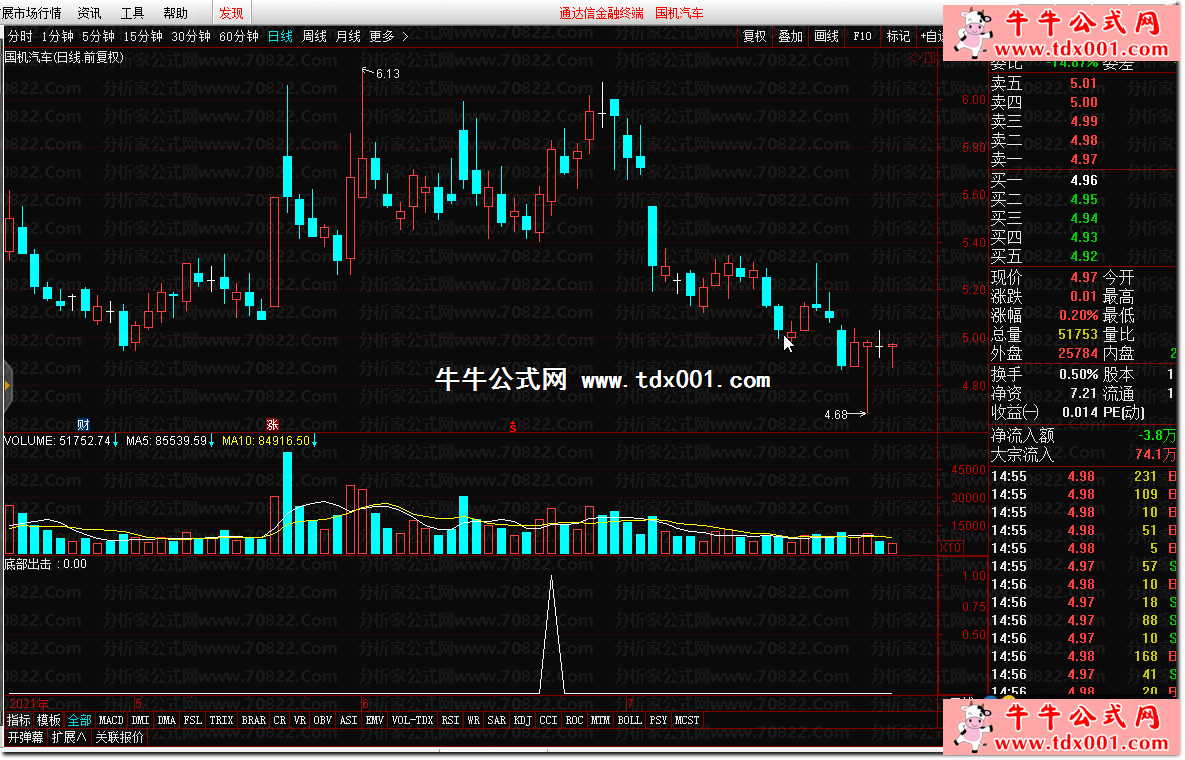Switch chart period to 60分钟
Image resolution: width=1185 pixels, height=760 pixels.
(x=239, y=36)
